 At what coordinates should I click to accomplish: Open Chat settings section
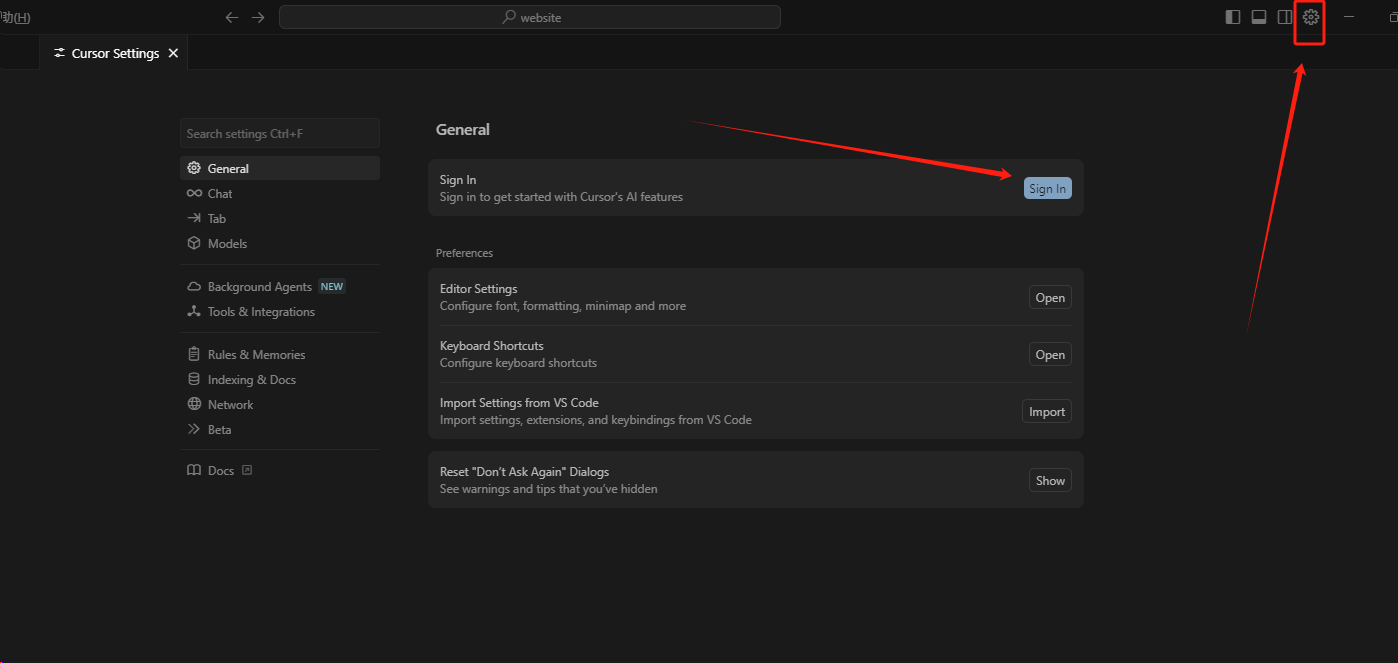pyautogui.click(x=280, y=193)
